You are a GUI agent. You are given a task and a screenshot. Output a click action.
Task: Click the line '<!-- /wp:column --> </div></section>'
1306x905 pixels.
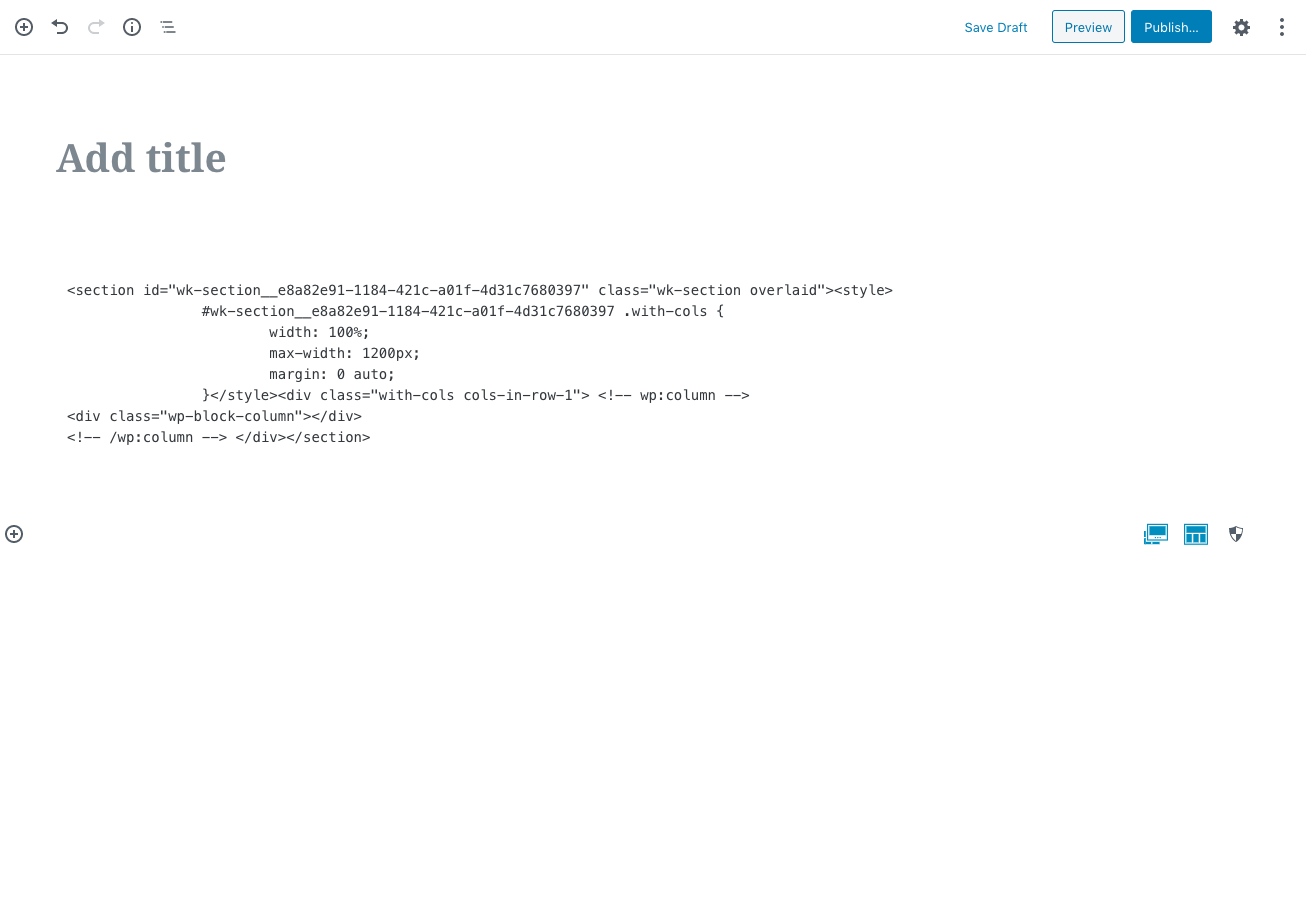pyautogui.click(x=218, y=437)
